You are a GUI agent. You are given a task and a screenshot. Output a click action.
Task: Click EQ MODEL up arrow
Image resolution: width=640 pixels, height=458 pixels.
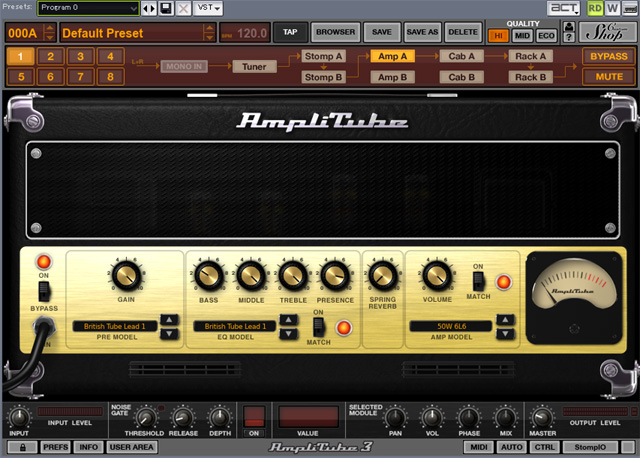pos(289,320)
